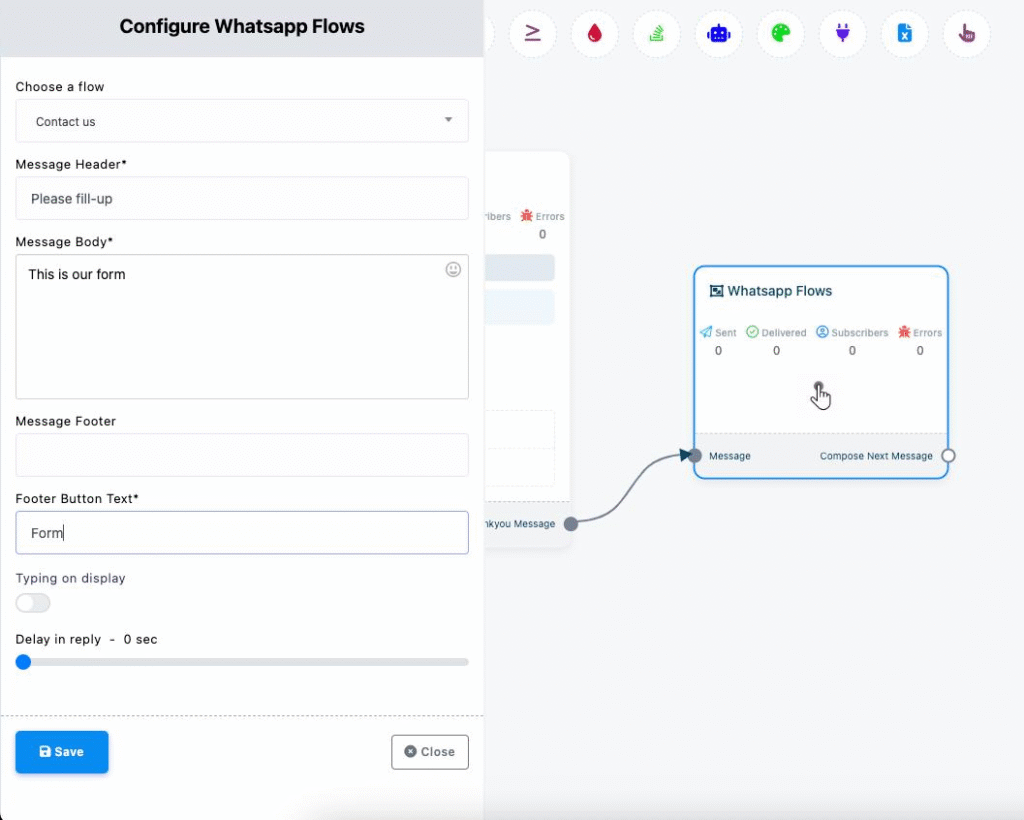Focus the Message Header input field
This screenshot has height=820, width=1024.
(242, 198)
